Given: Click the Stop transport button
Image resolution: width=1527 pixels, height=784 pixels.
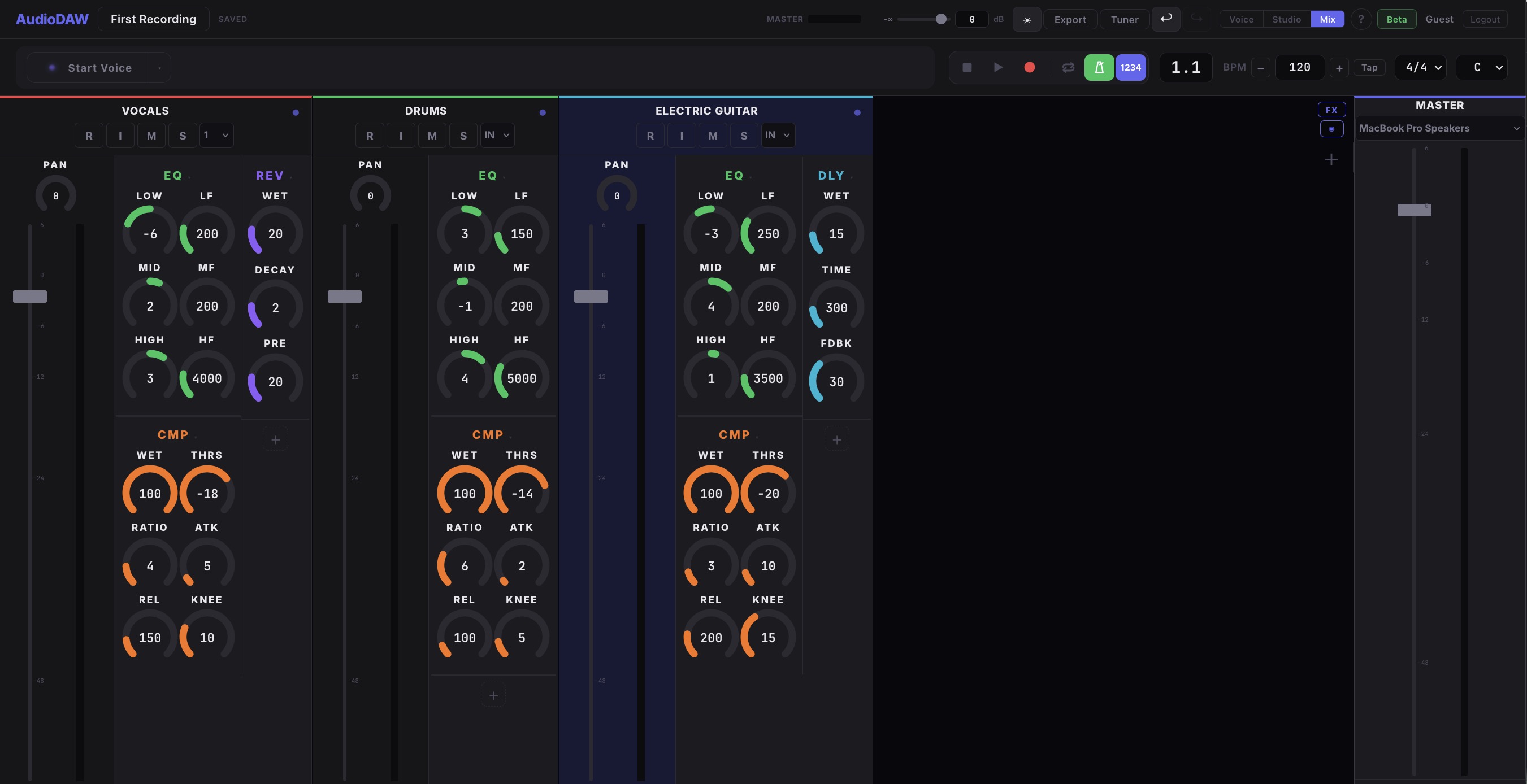Looking at the screenshot, I should (967, 68).
